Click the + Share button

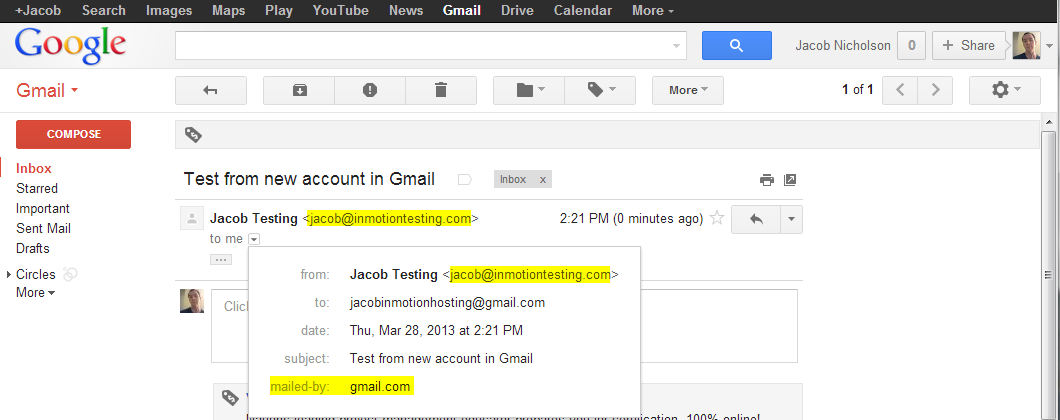point(968,45)
